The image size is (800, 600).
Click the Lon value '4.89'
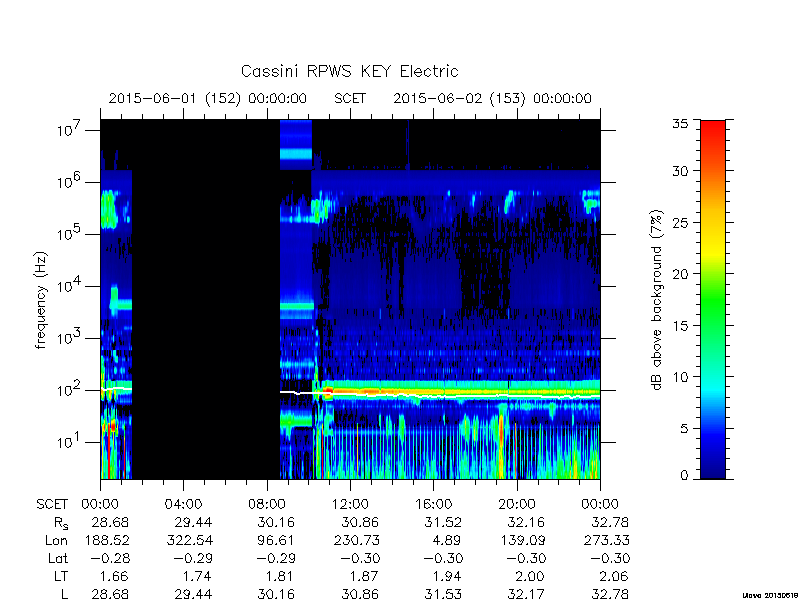pos(446,540)
